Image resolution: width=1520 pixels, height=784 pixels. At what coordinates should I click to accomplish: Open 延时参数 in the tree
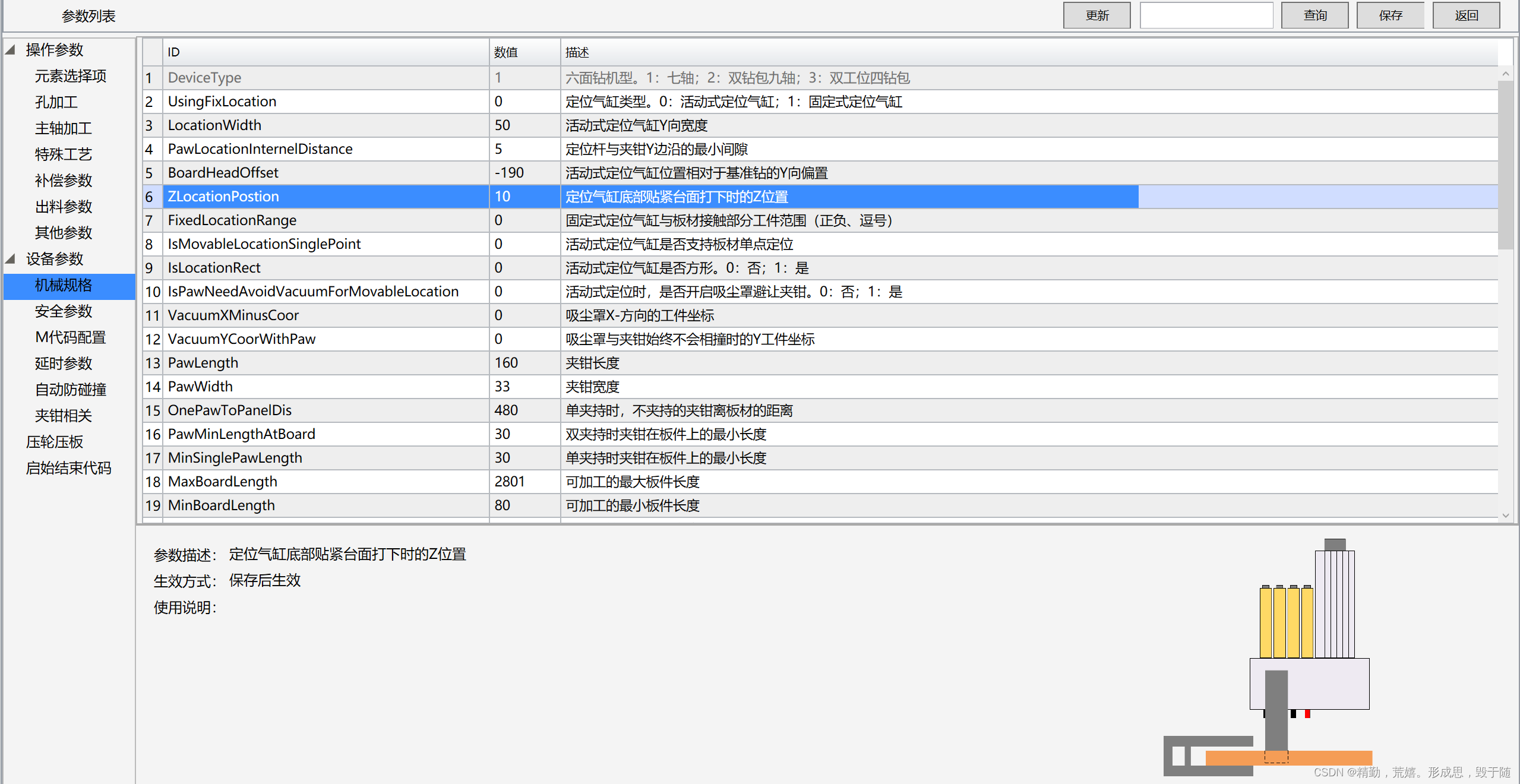(x=64, y=363)
